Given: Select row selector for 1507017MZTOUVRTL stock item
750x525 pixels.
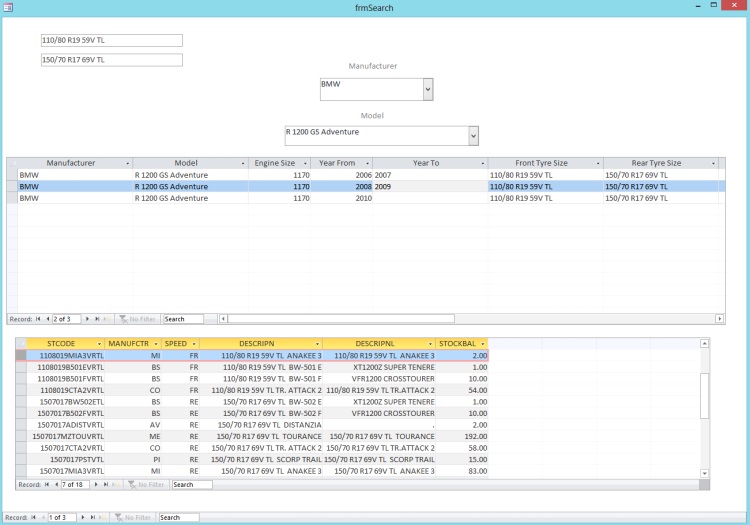Looking at the screenshot, I should point(23,436).
